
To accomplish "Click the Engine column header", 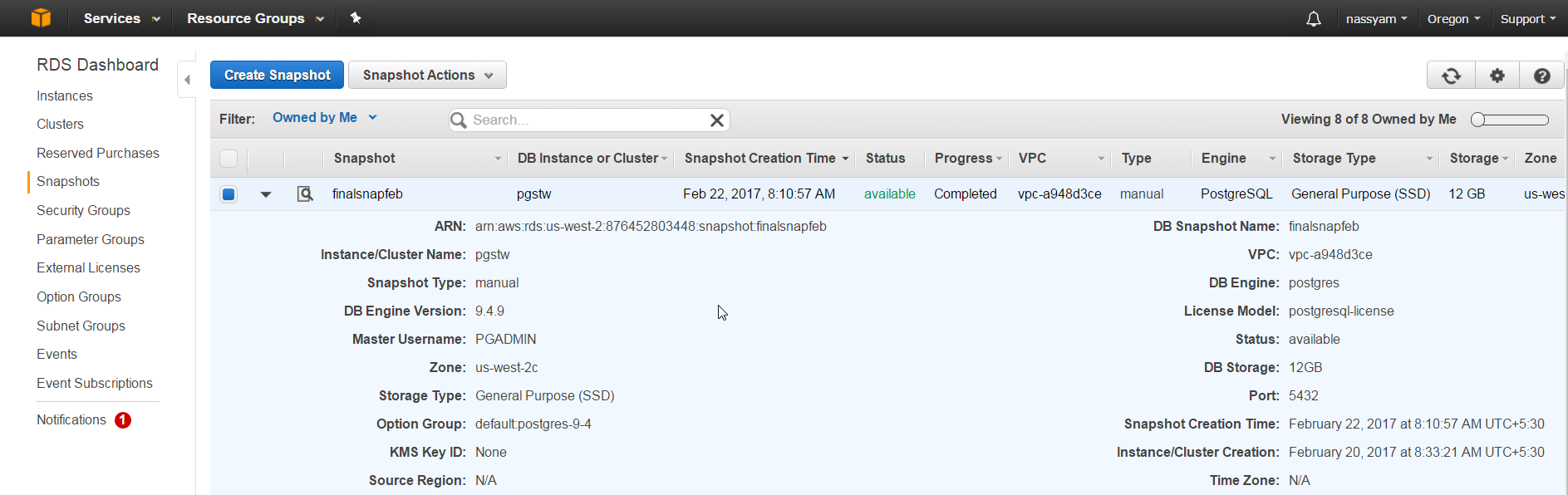I will pos(1223,158).
